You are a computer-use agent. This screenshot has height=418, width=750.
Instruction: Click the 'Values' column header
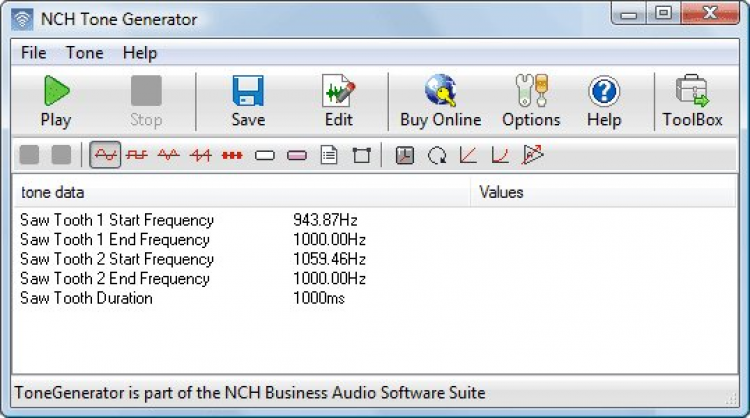[603, 192]
